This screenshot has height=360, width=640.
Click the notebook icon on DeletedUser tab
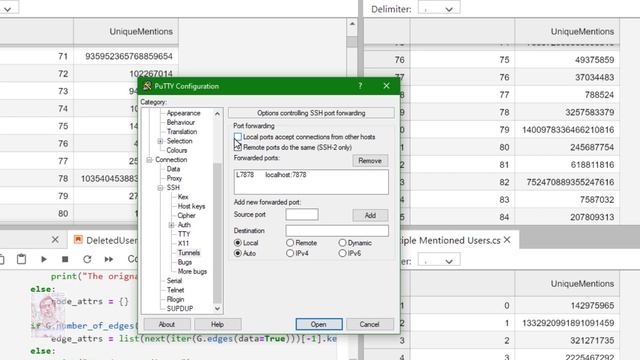tap(78, 240)
